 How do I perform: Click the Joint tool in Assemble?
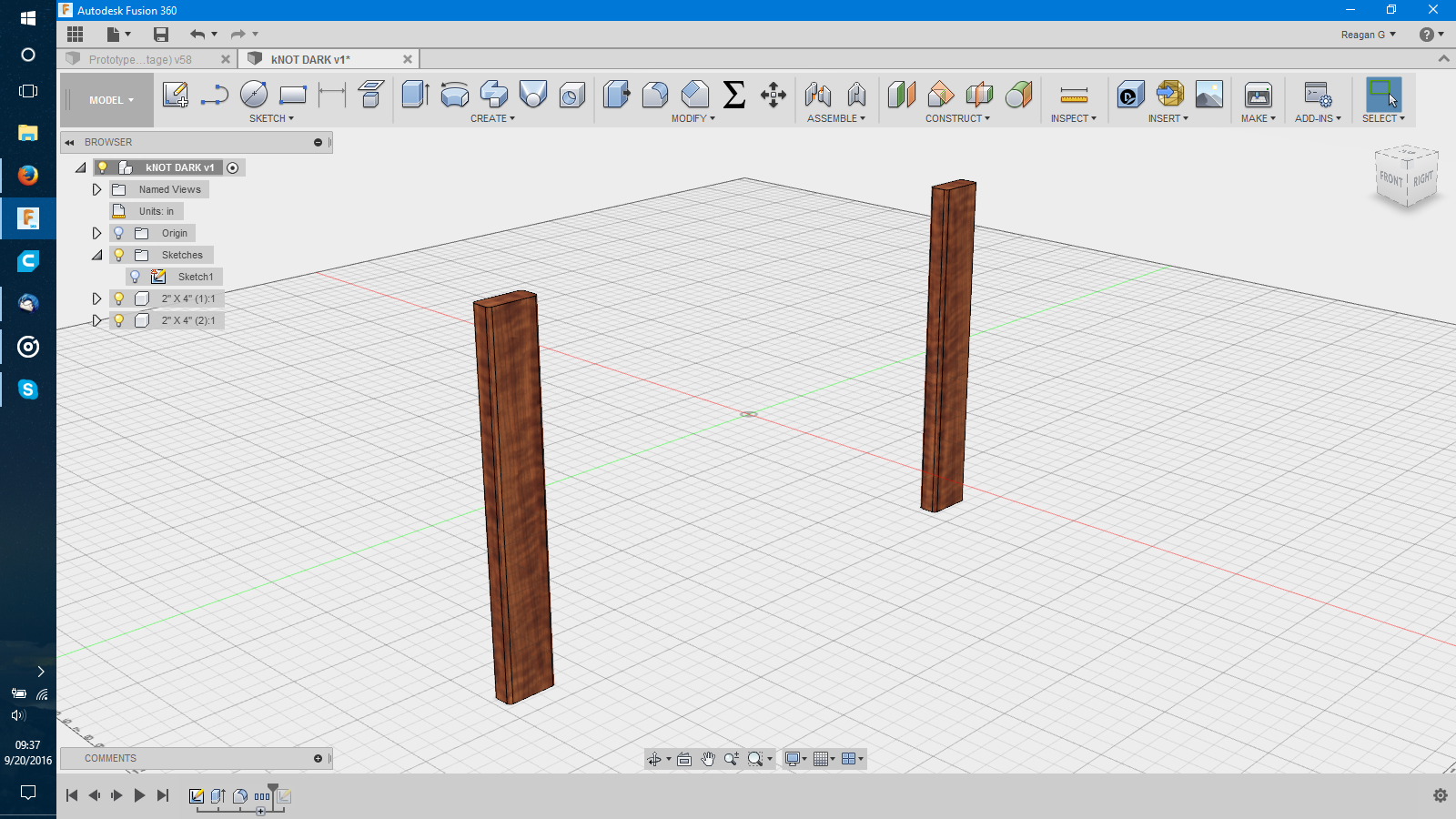[817, 95]
